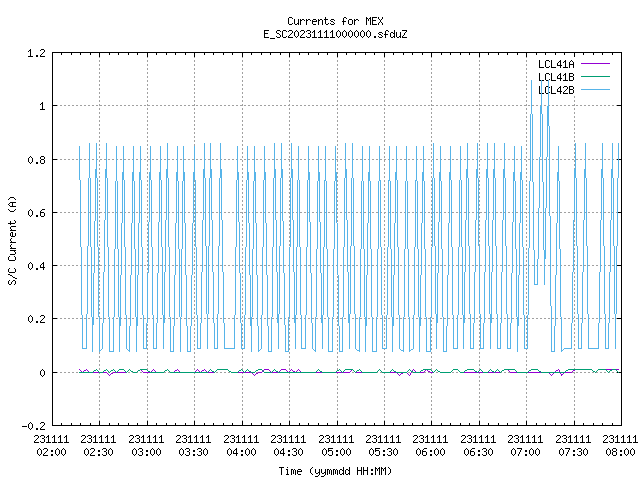Click the x-axis tick label 02:00
This screenshot has height=480, width=640.
51,452
